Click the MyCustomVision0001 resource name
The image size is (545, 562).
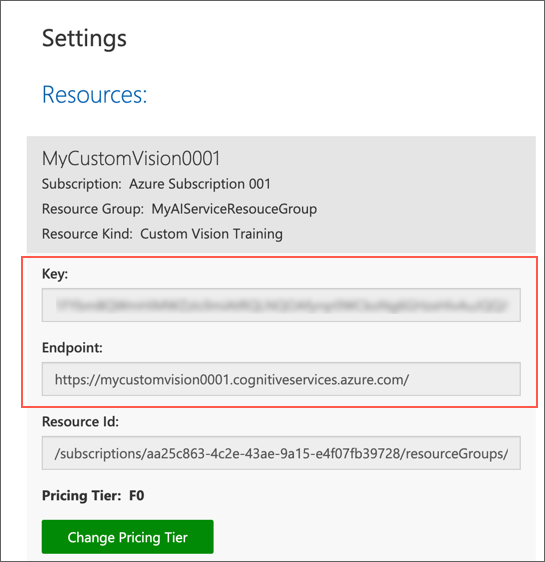click(x=131, y=158)
